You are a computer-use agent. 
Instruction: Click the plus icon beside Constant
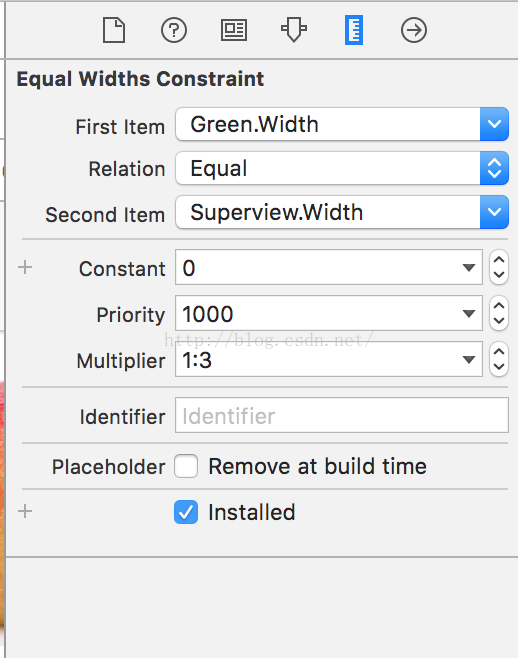[25, 267]
